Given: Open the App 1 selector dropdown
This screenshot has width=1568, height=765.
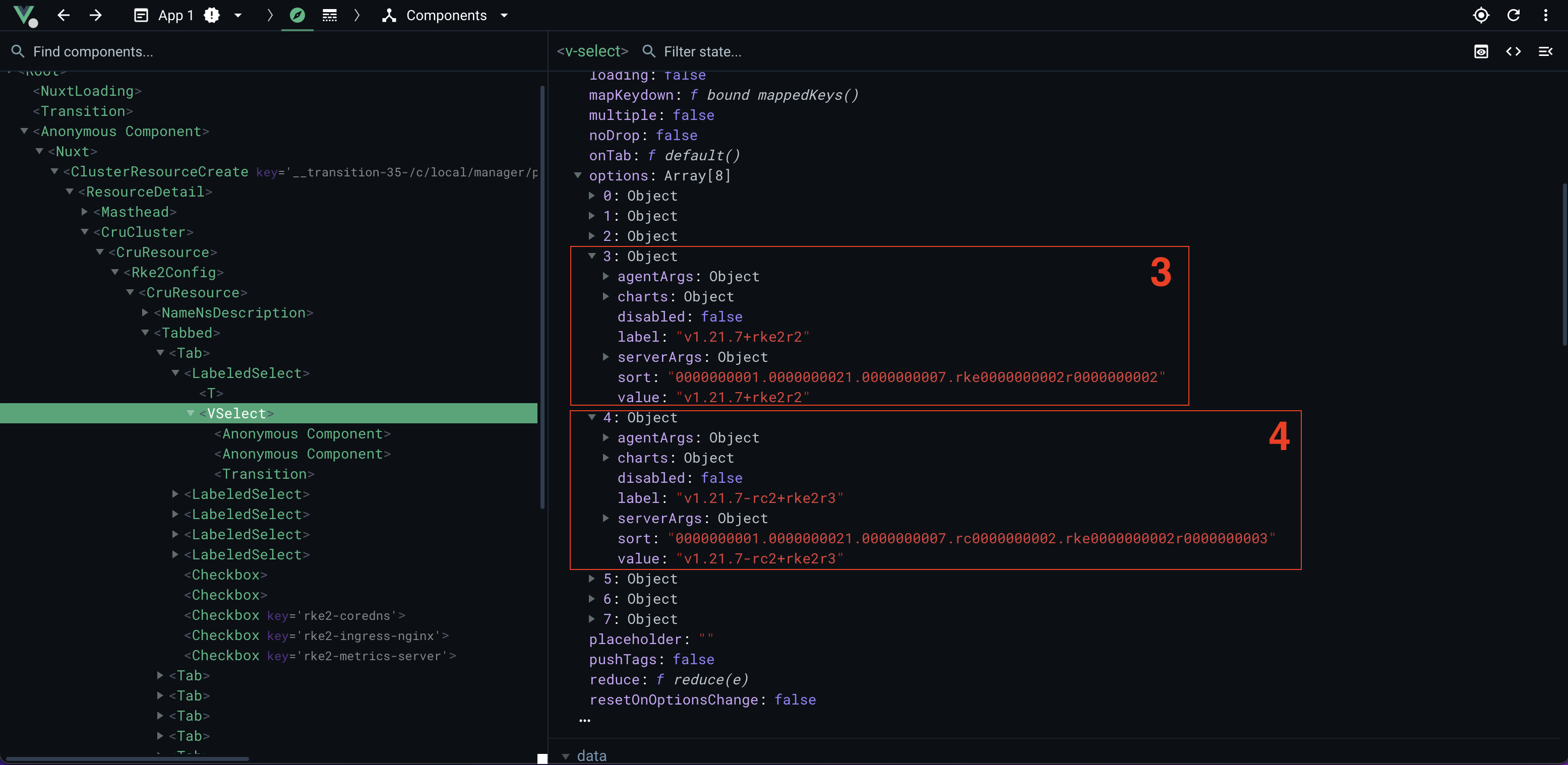Looking at the screenshot, I should [x=238, y=16].
